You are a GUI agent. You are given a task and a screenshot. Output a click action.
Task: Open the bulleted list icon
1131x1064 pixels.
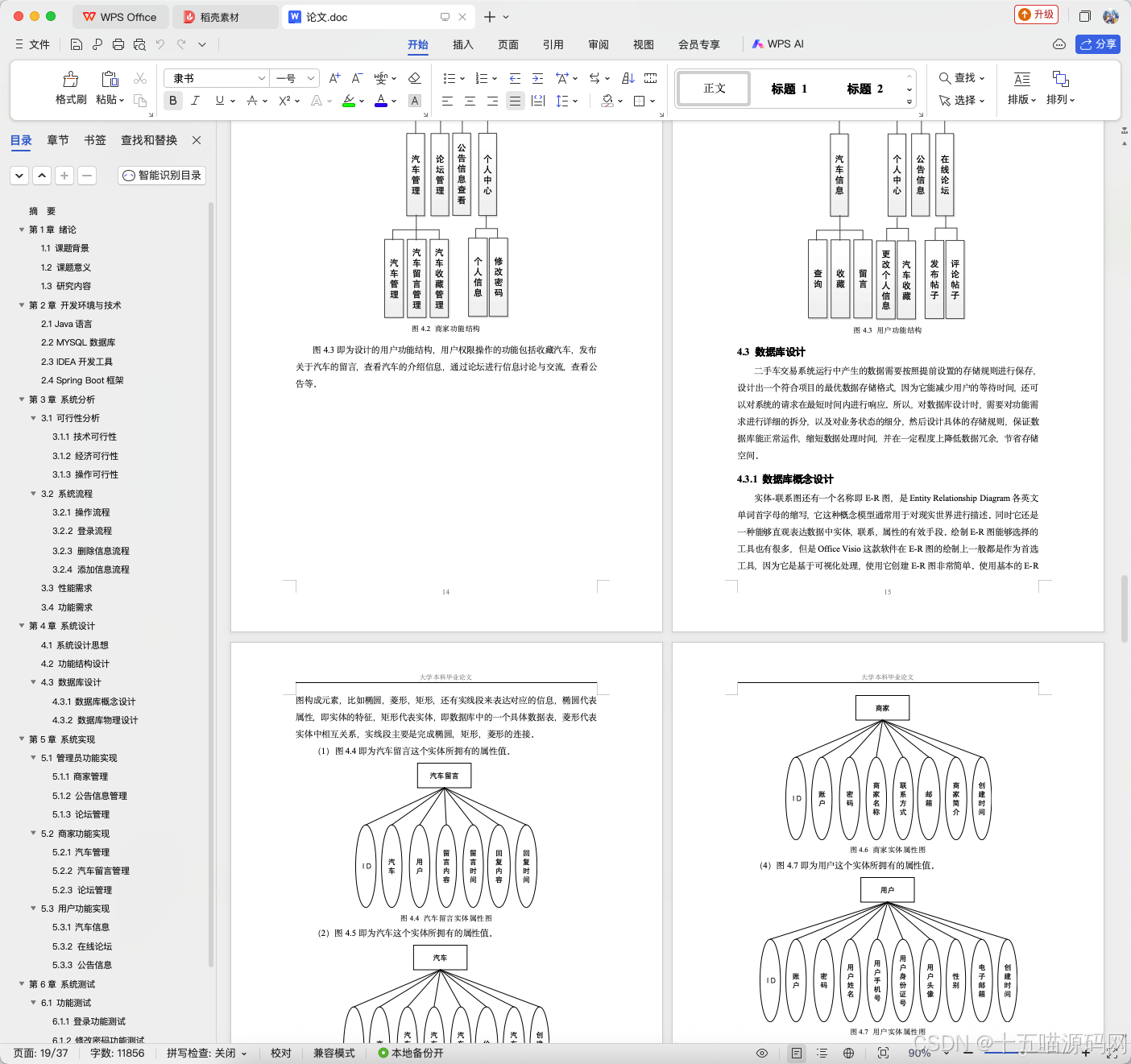pyautogui.click(x=449, y=78)
